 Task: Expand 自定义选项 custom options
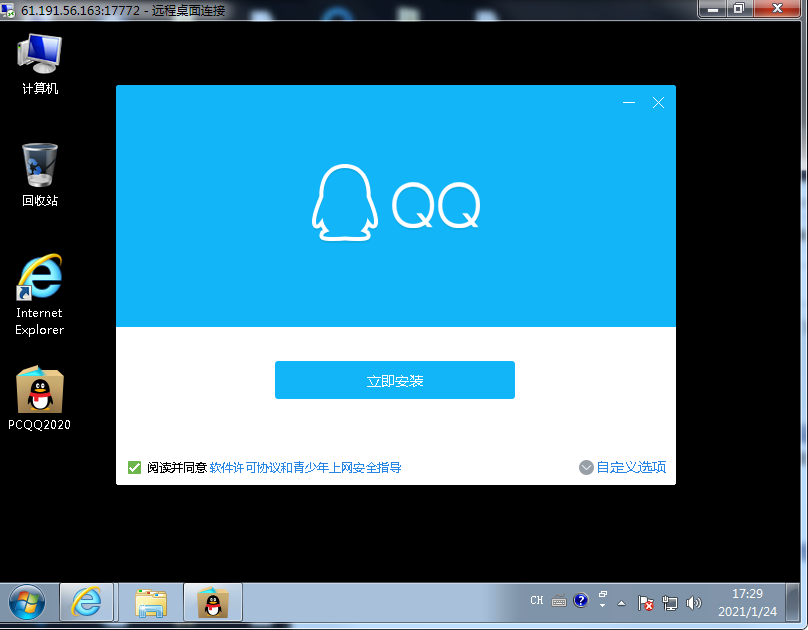622,467
